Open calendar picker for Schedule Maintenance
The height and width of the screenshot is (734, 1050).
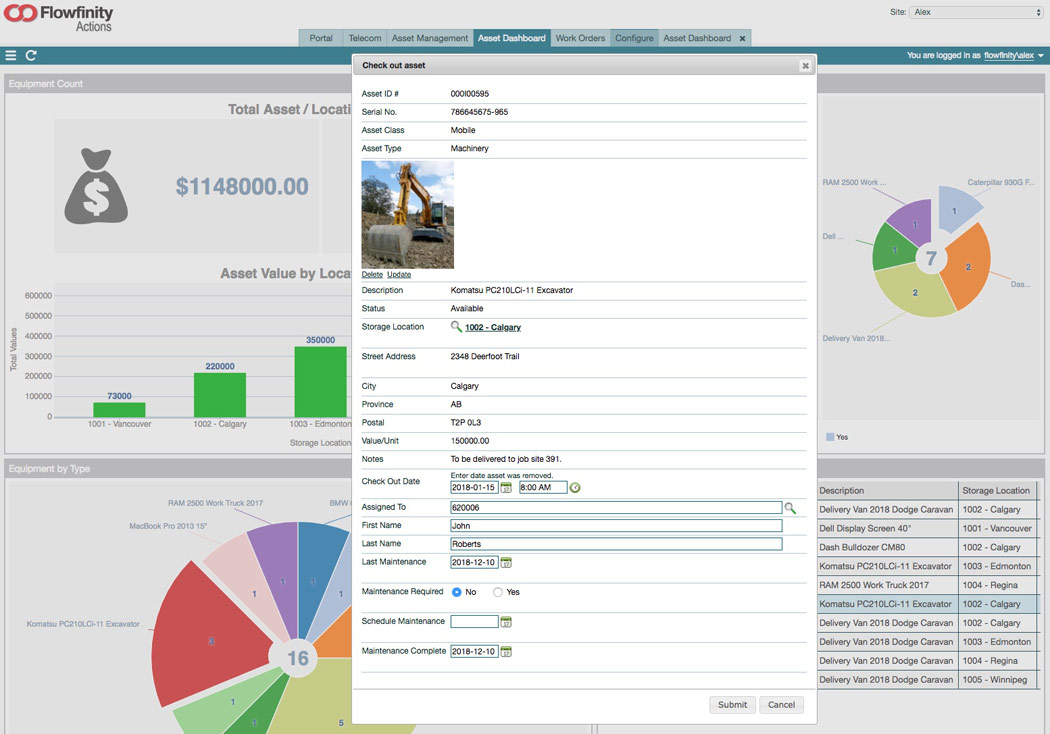pos(506,622)
